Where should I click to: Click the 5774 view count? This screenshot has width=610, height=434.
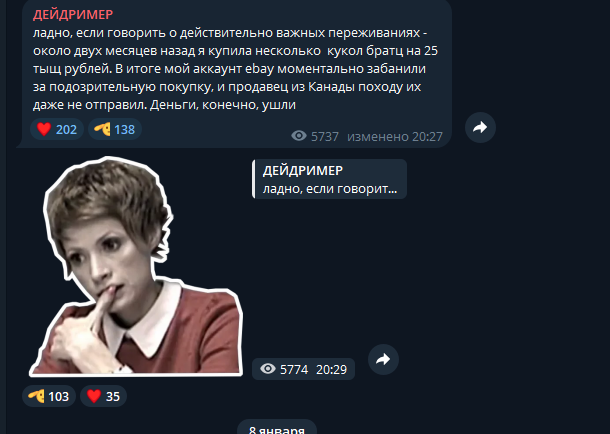[294, 369]
